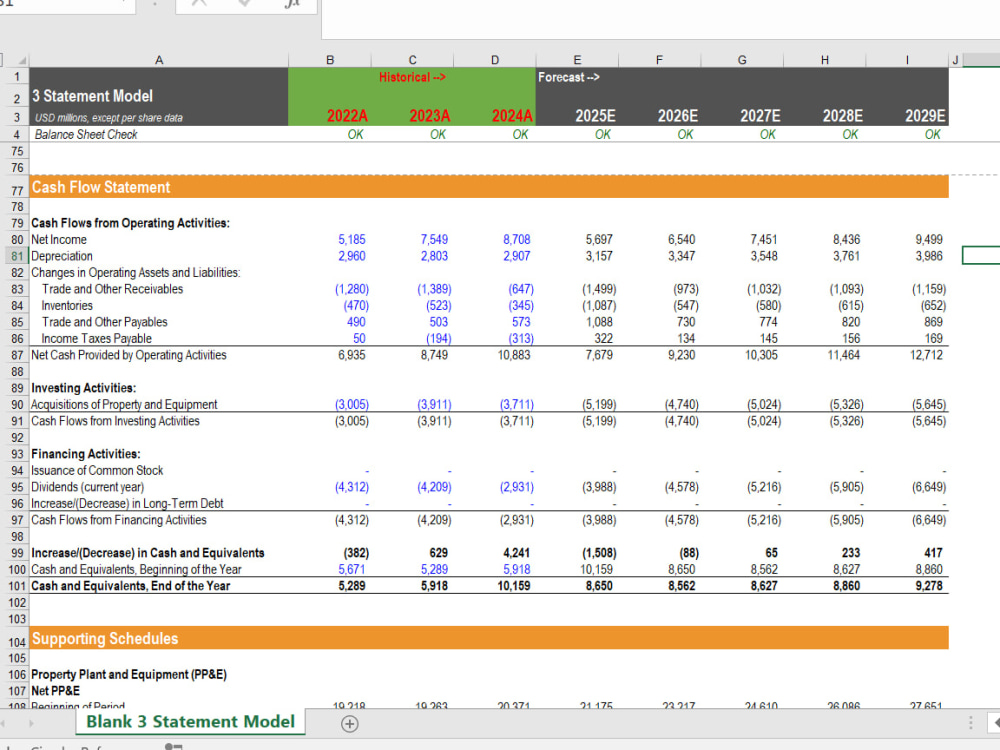Click the Historical --> header text
1000x750 pixels.
pyautogui.click(x=412, y=77)
